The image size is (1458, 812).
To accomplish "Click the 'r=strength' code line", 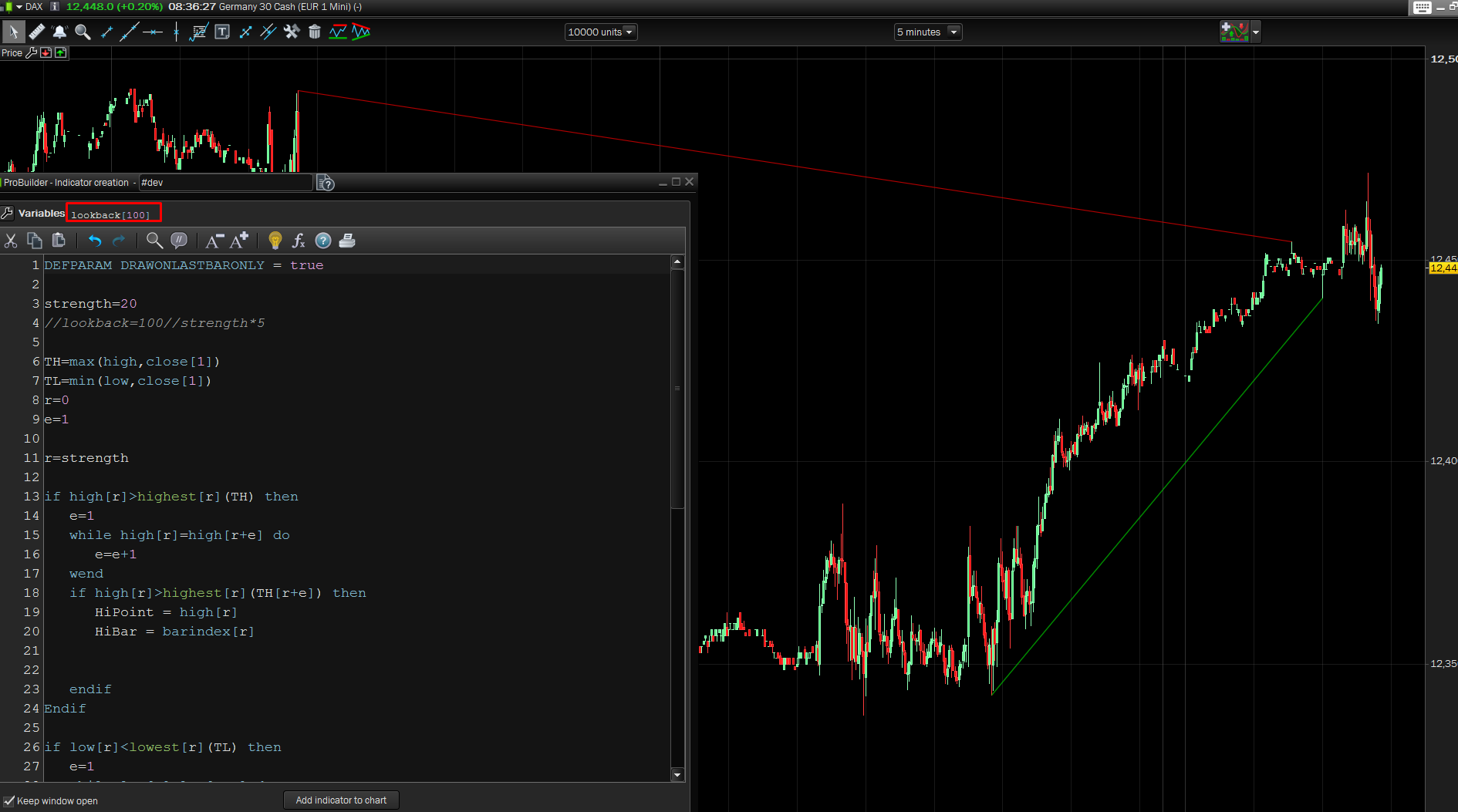I will coord(86,458).
